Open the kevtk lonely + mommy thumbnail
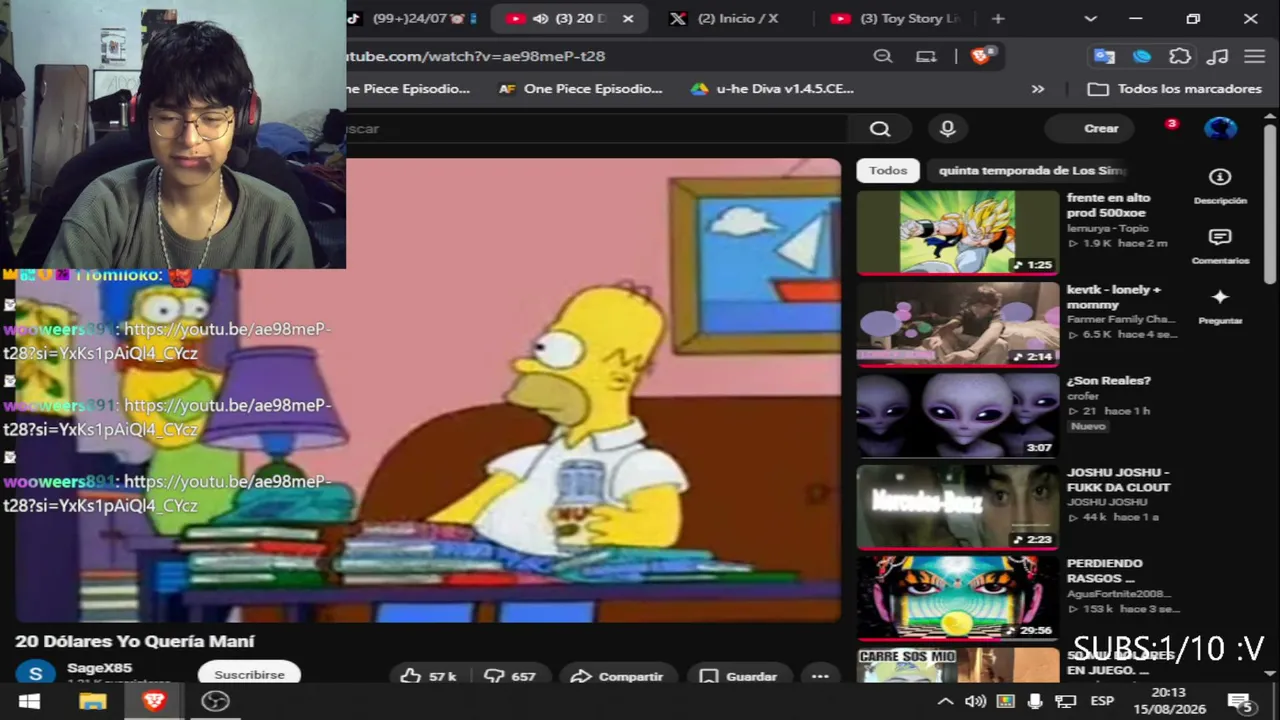 (x=958, y=324)
